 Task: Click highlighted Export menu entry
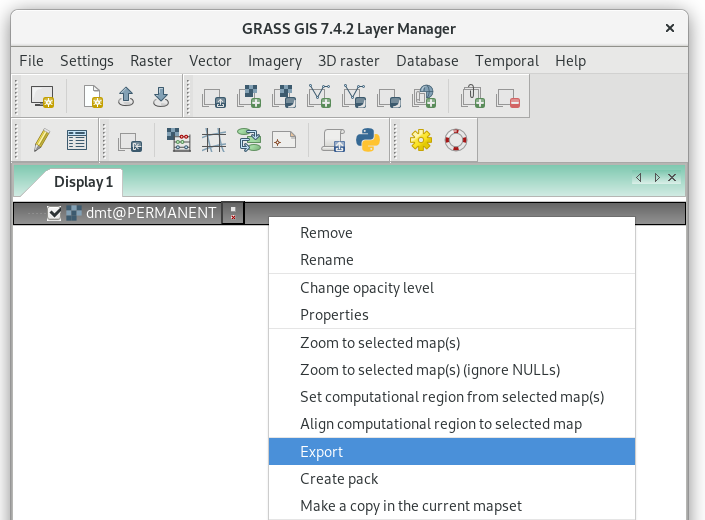(452, 452)
